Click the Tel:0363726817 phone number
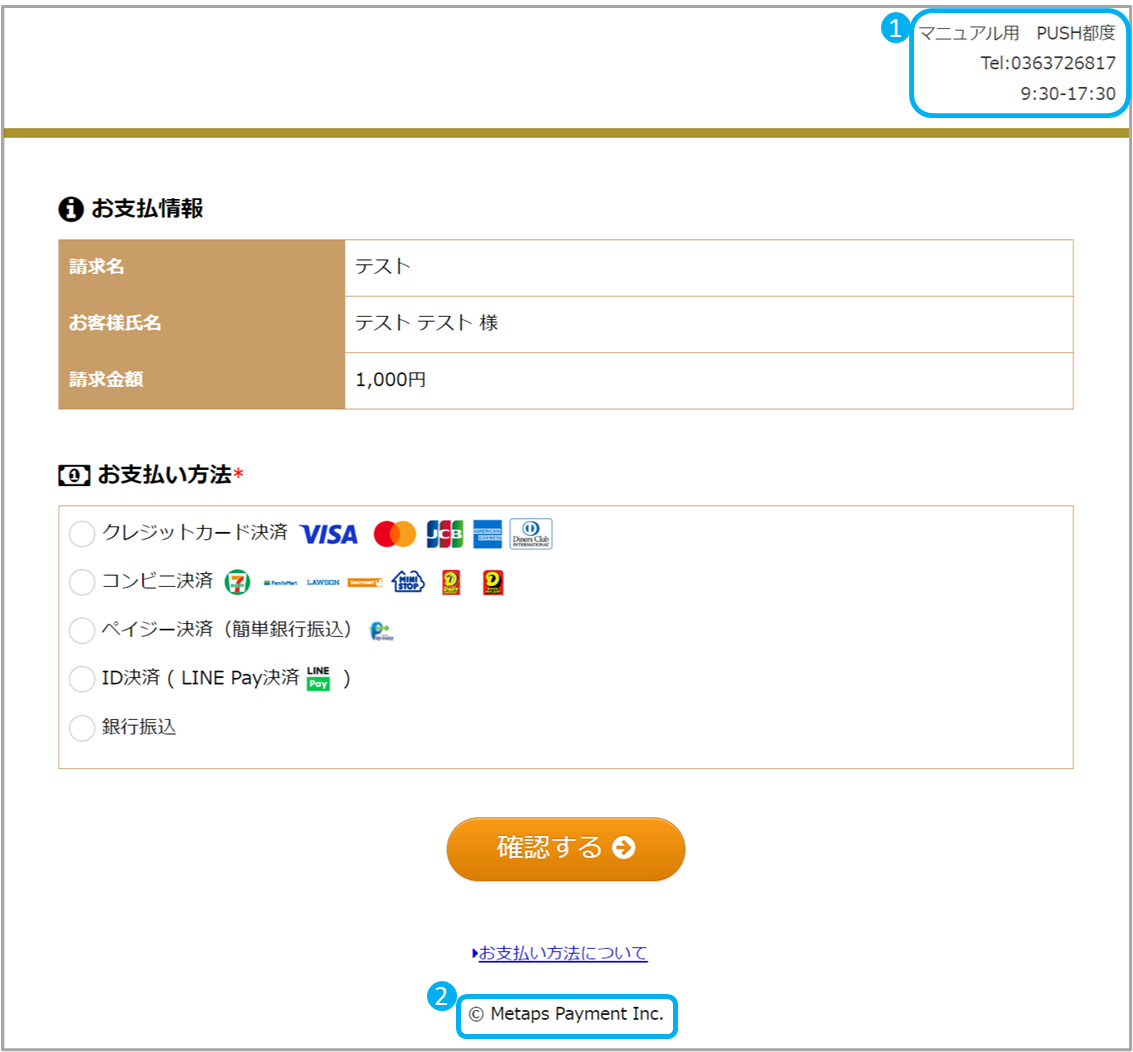Viewport: 1133px width, 1052px height. coord(1048,63)
